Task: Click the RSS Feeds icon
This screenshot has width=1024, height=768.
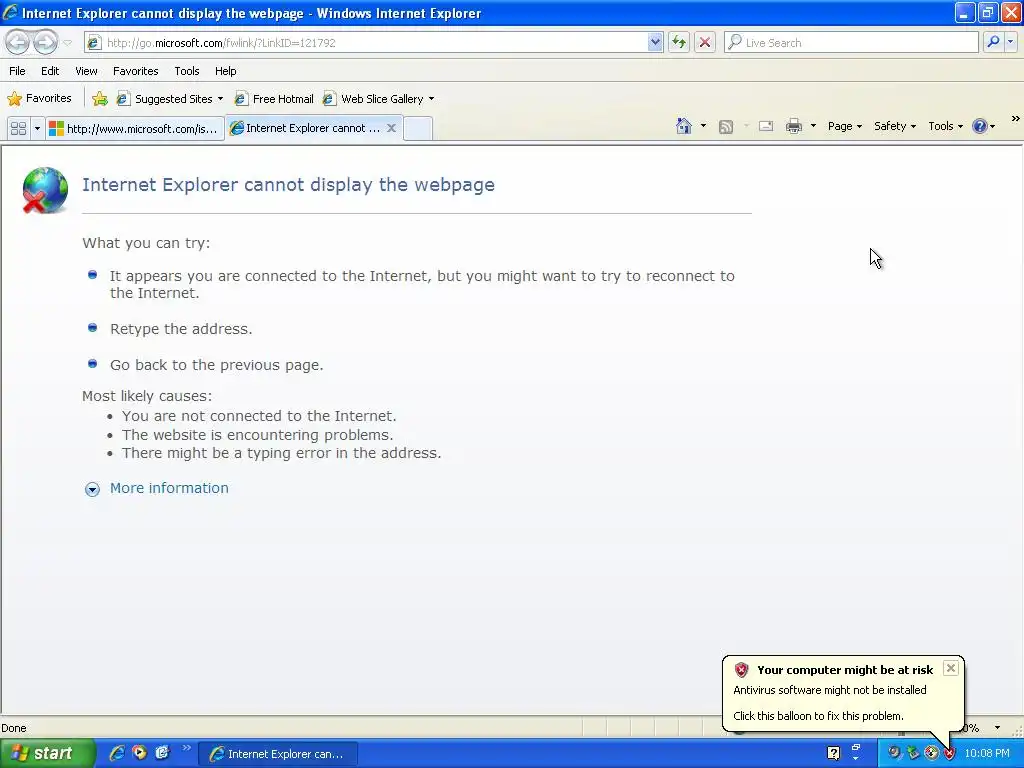Action: pyautogui.click(x=726, y=127)
